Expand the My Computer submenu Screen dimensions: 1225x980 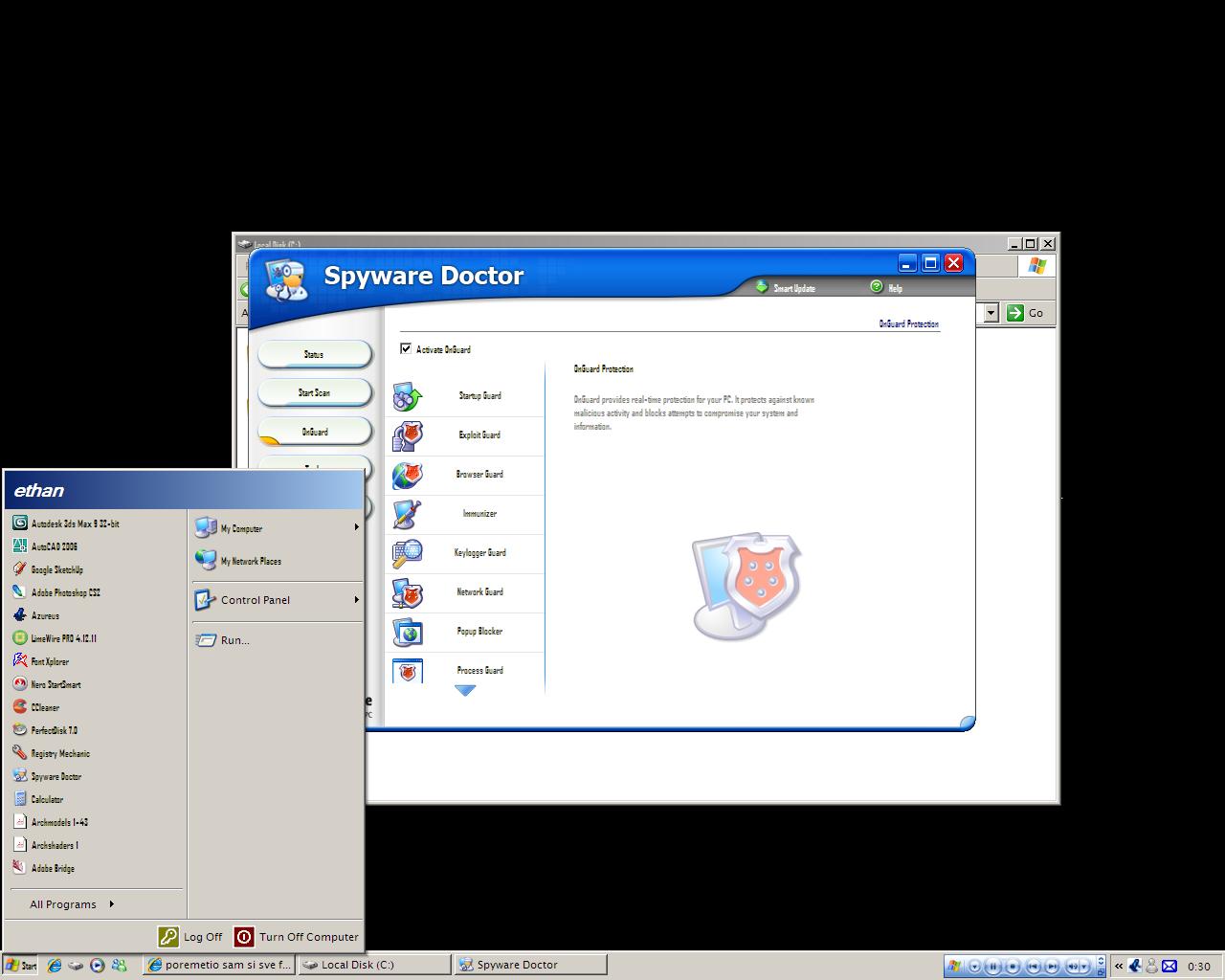pyautogui.click(x=278, y=527)
